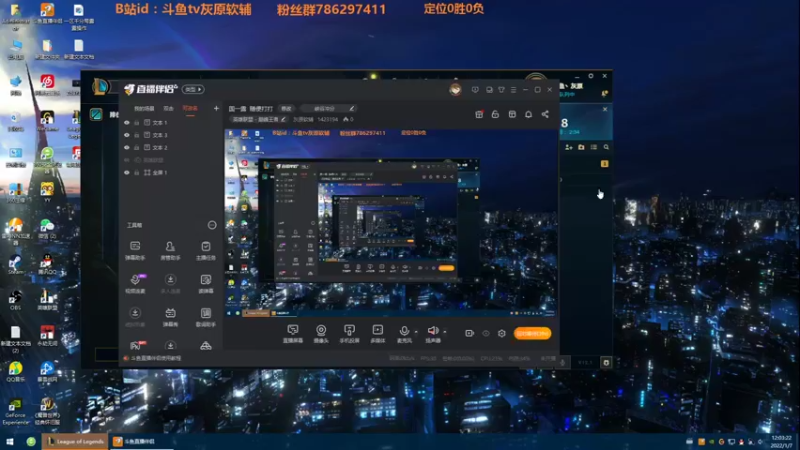Close the queue banner in League client
This screenshot has height=450, width=800.
point(605,109)
